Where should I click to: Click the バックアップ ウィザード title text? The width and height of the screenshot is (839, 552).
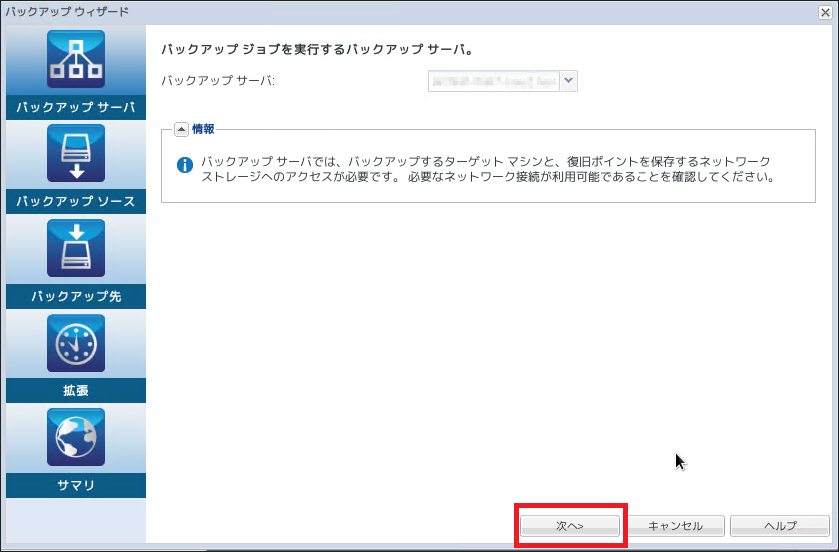(x=67, y=12)
